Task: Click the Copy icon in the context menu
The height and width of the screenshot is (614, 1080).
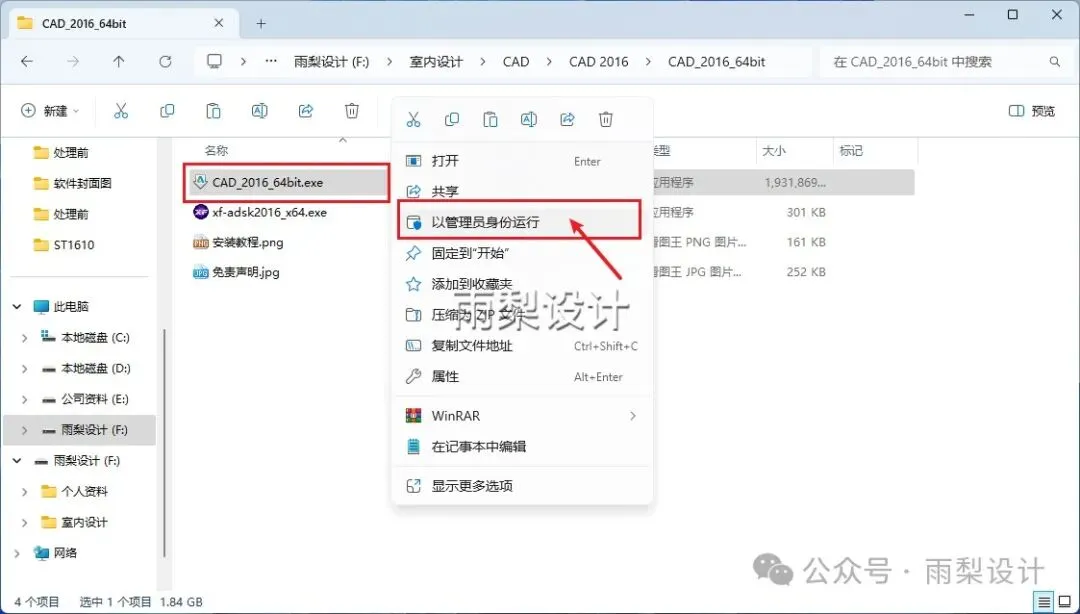Action: pos(452,120)
